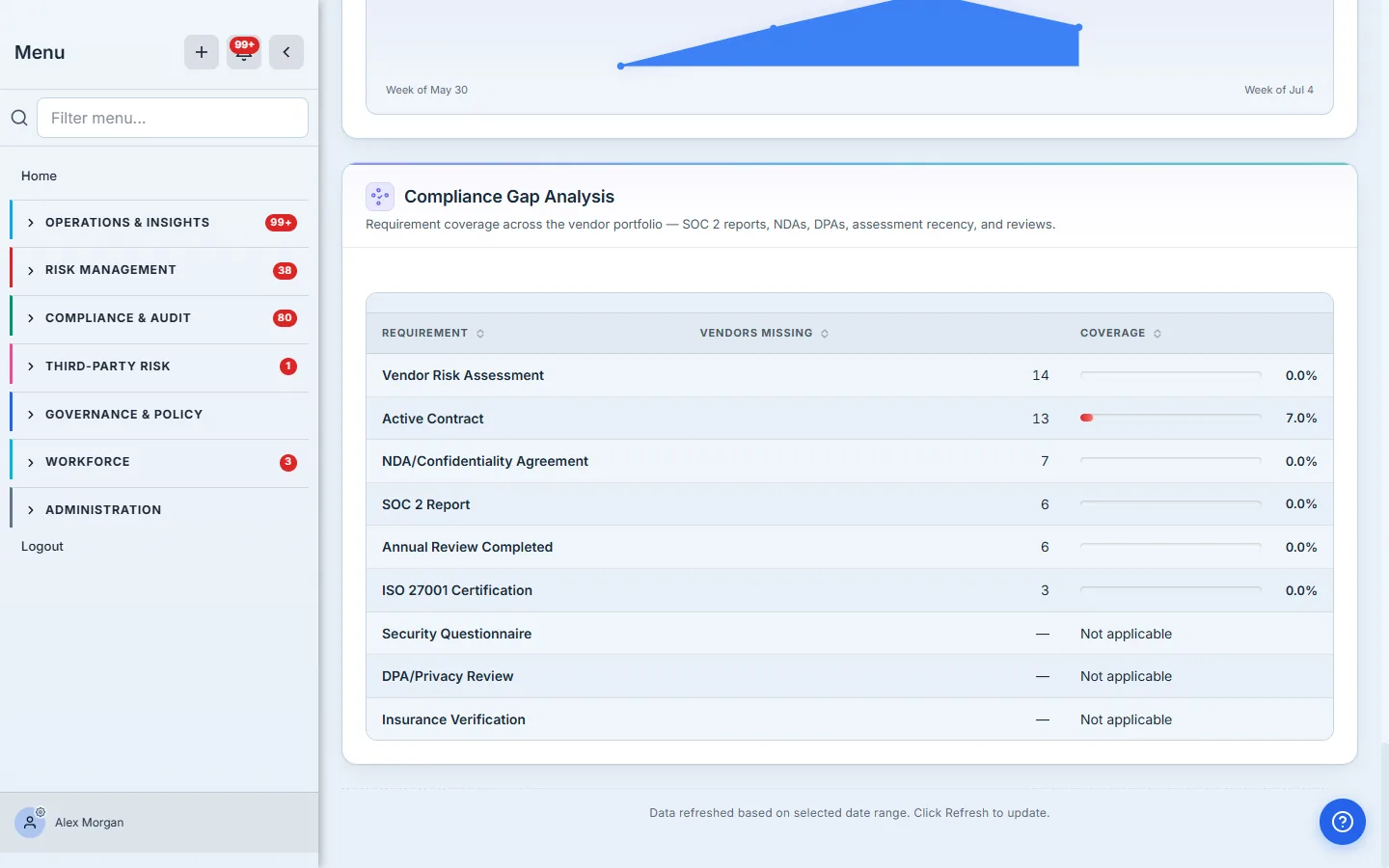Click the Week of May 30 axis label
Image resolution: width=1389 pixels, height=868 pixels.
pyautogui.click(x=426, y=90)
